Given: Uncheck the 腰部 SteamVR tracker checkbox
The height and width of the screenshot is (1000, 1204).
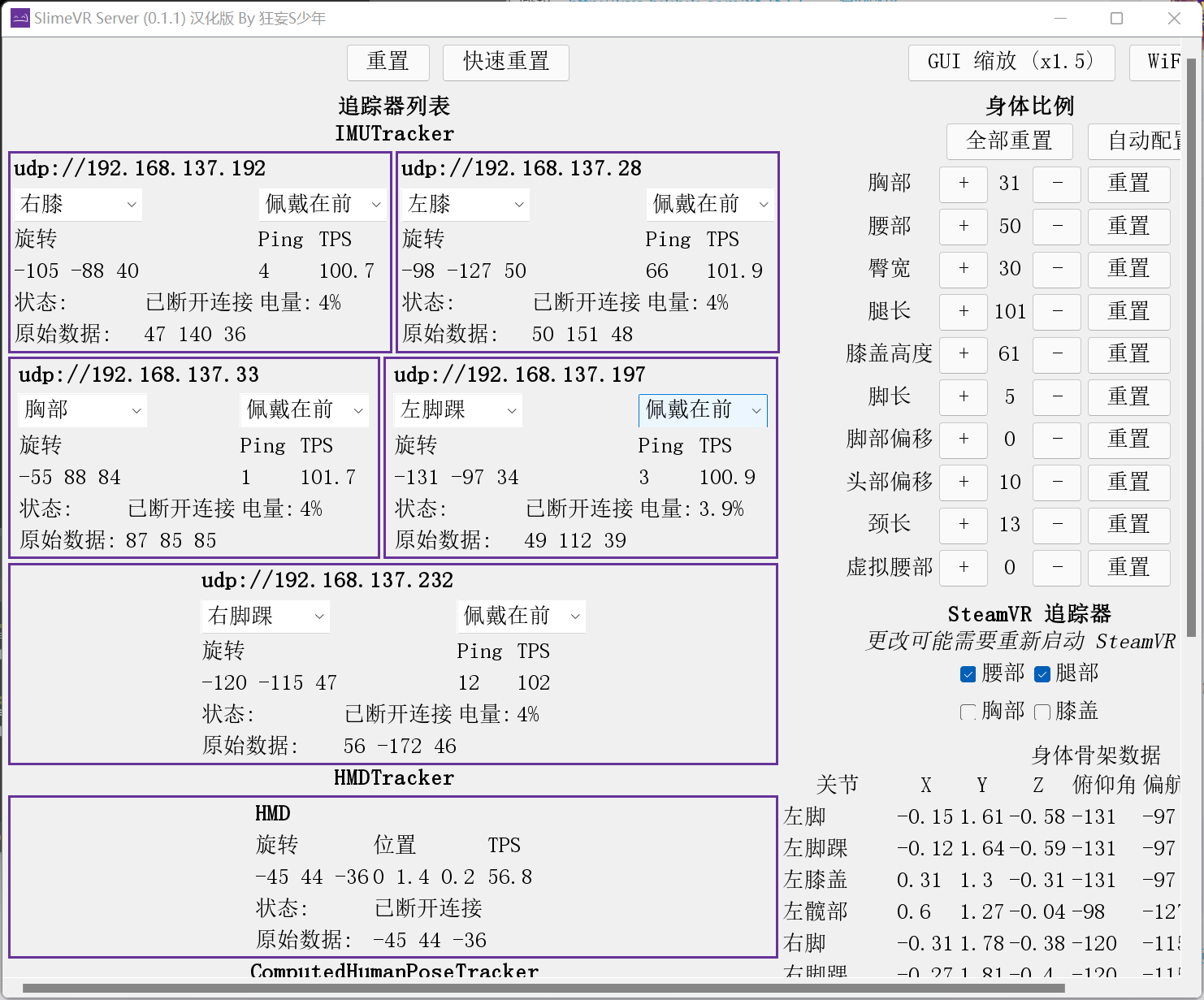Looking at the screenshot, I should pos(968,674).
